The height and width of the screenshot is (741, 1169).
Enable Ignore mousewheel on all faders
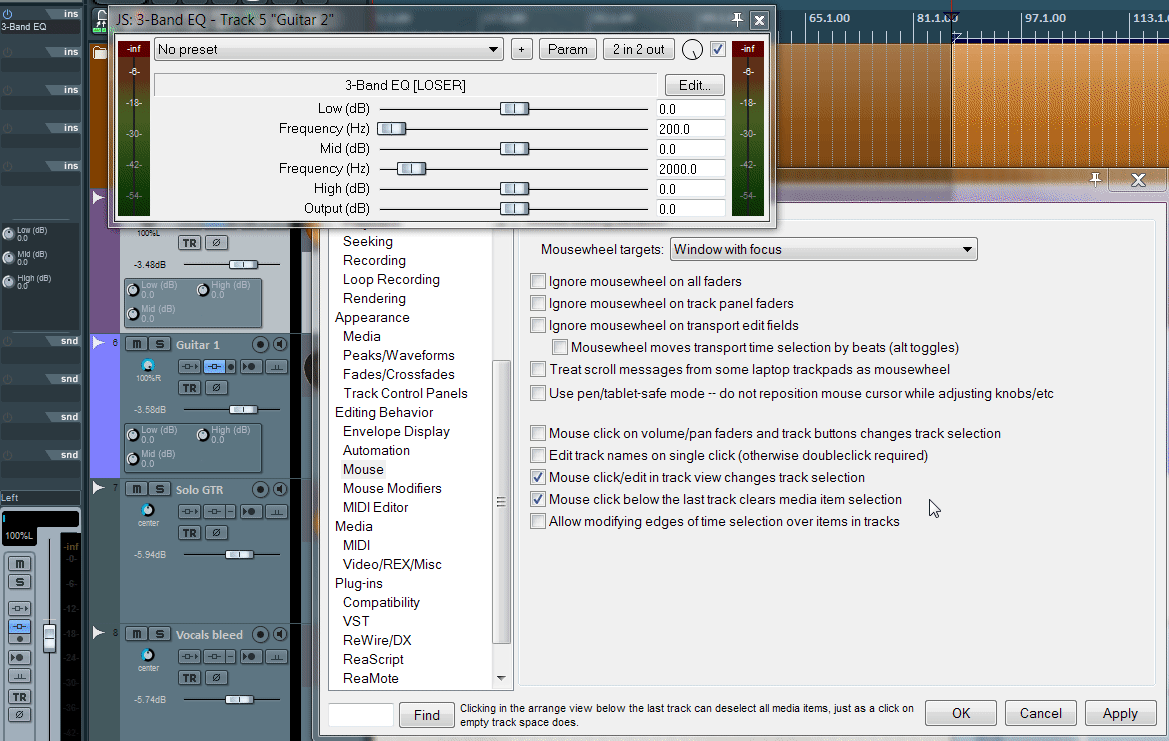539,282
